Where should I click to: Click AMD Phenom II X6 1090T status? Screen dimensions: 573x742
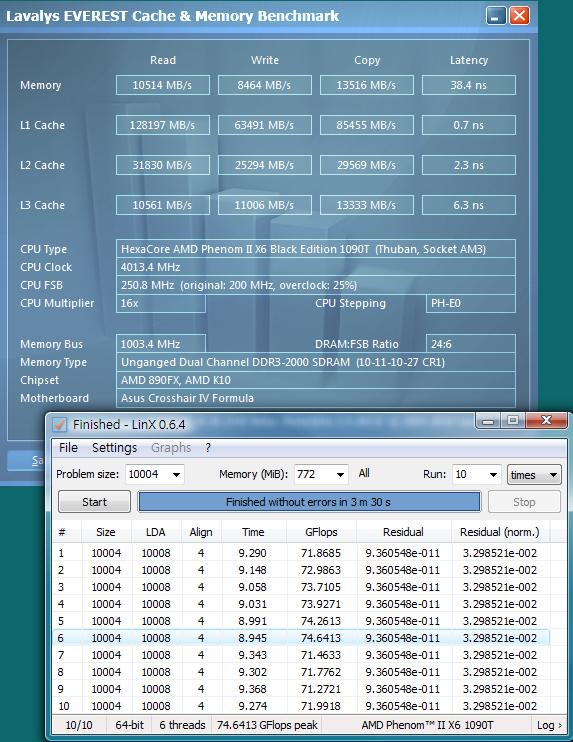click(427, 725)
